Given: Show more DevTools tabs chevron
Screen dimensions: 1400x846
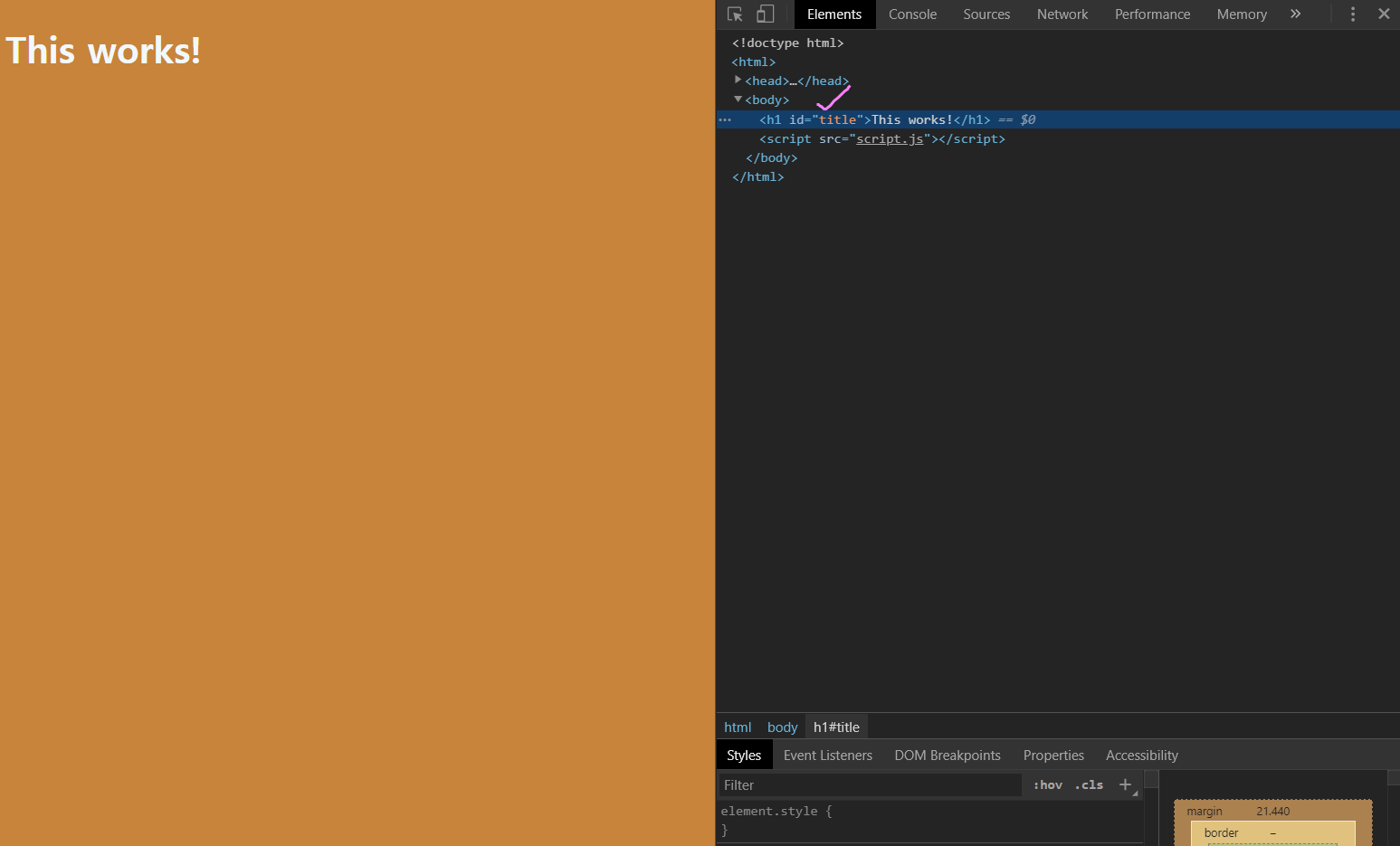Looking at the screenshot, I should click(1295, 14).
